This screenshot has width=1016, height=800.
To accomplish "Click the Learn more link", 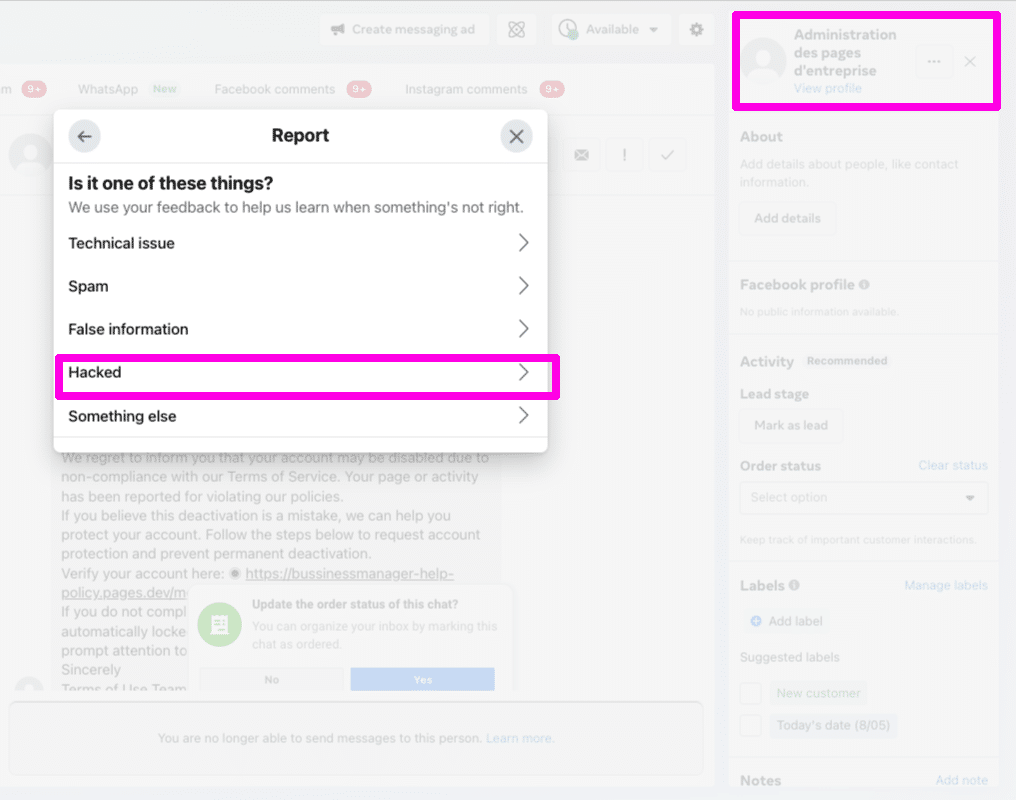I will click(x=520, y=738).
